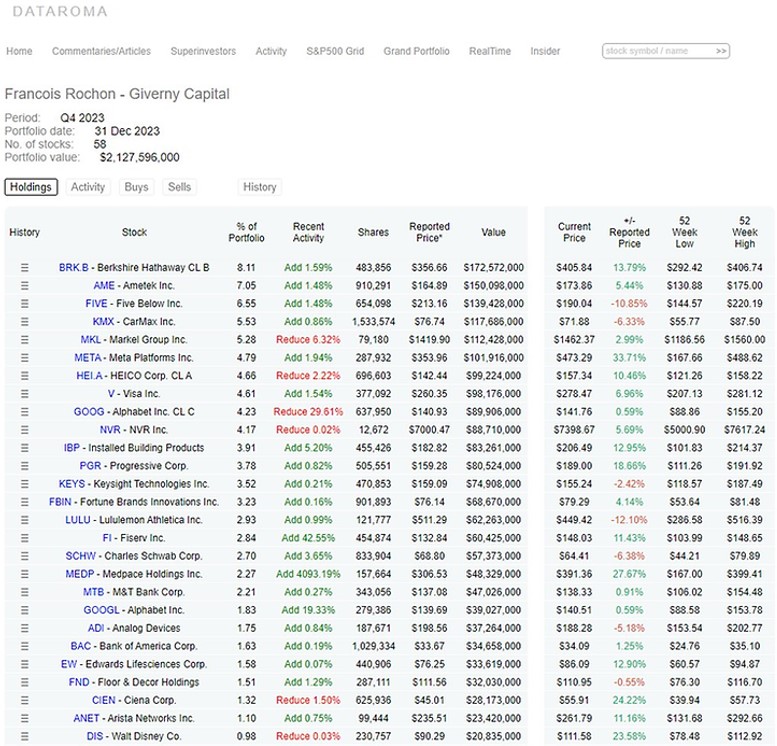
Task: Open history icon for Charles Schwab row
Action: click(24, 556)
